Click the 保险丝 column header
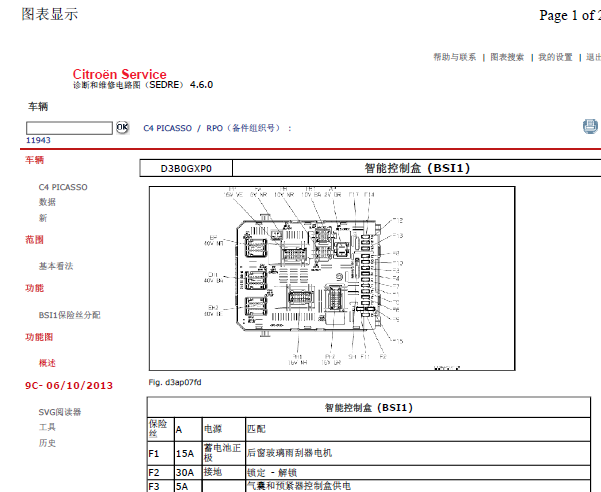The width and height of the screenshot is (601, 492). pos(161,430)
